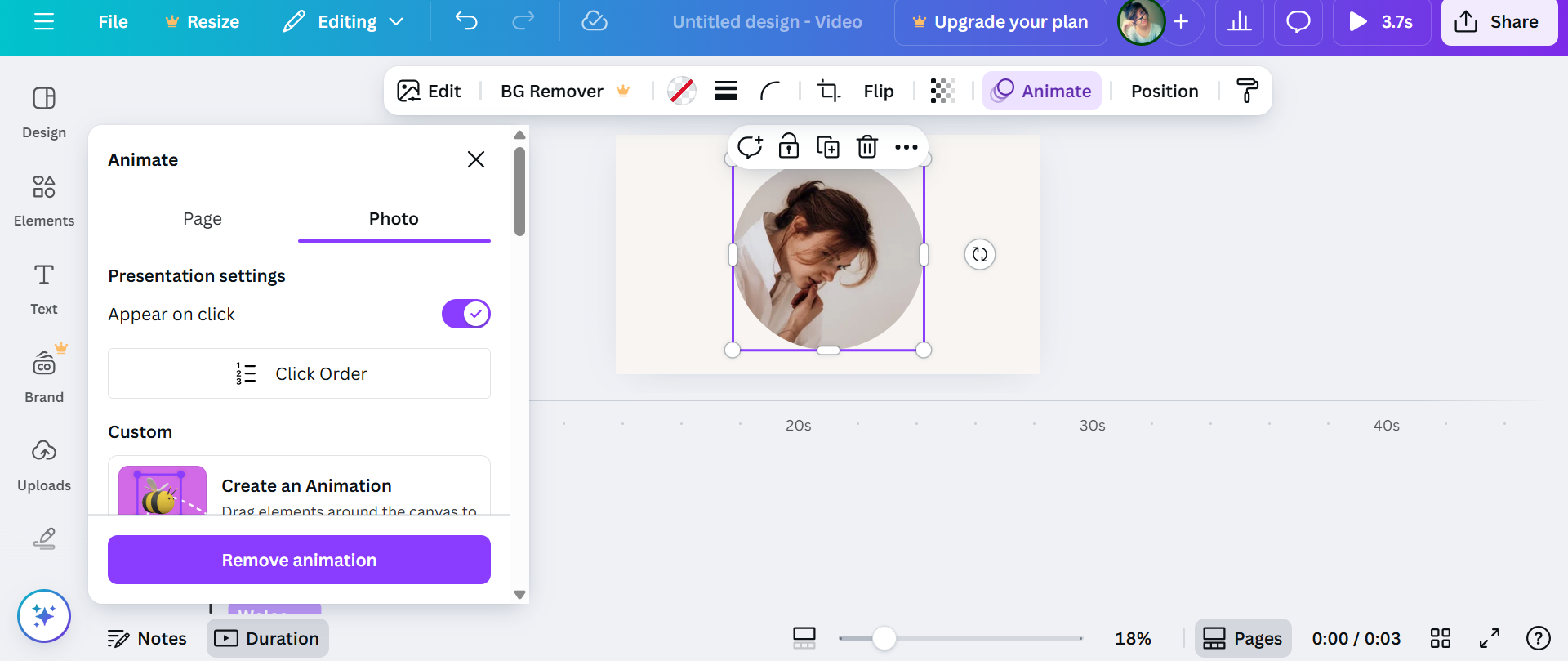Viewport: 1568px width, 661px height.
Task: Open the Text sidebar panel
Action: tap(44, 289)
